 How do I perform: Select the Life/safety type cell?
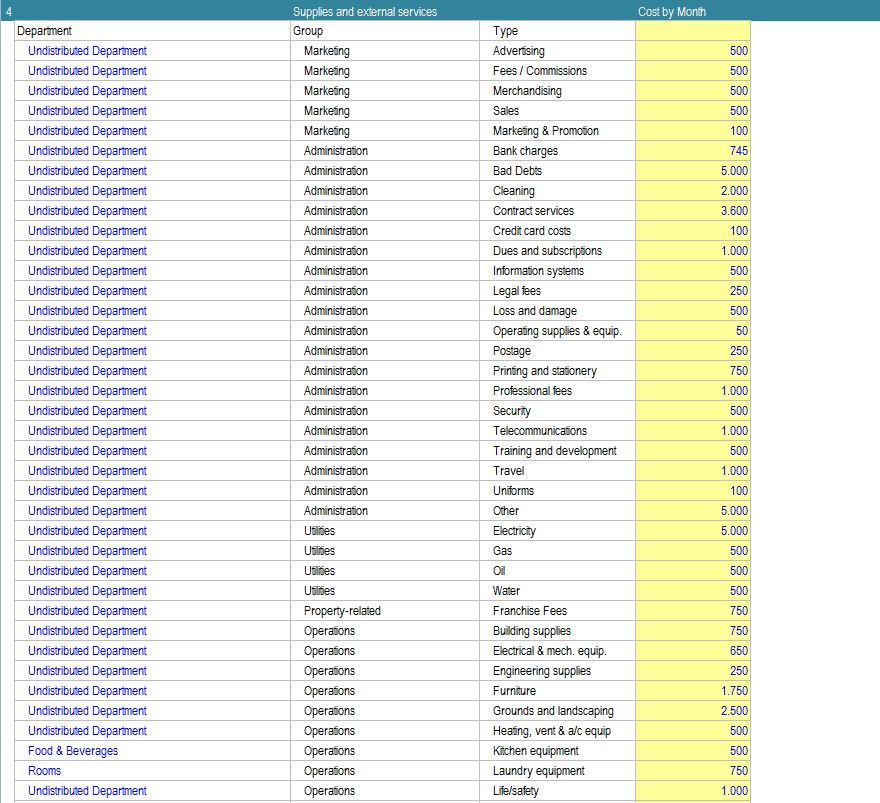[557, 791]
